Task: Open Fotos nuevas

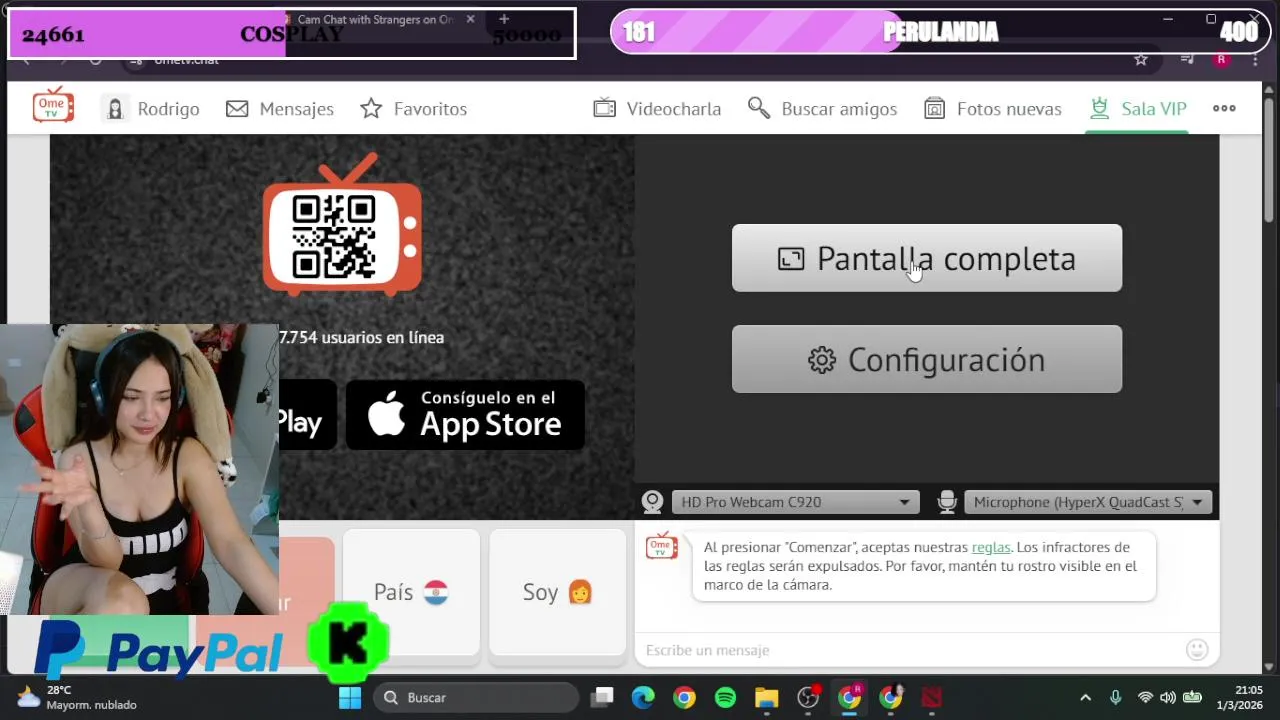Action: (x=992, y=109)
